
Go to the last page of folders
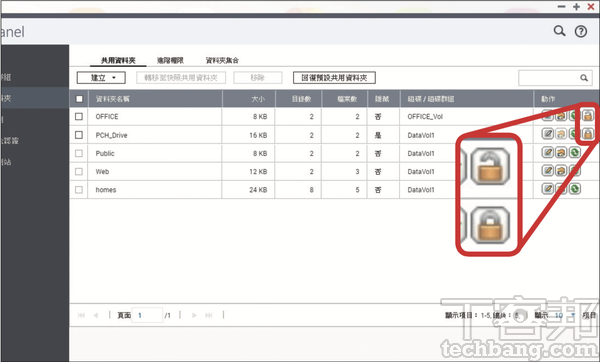209,315
